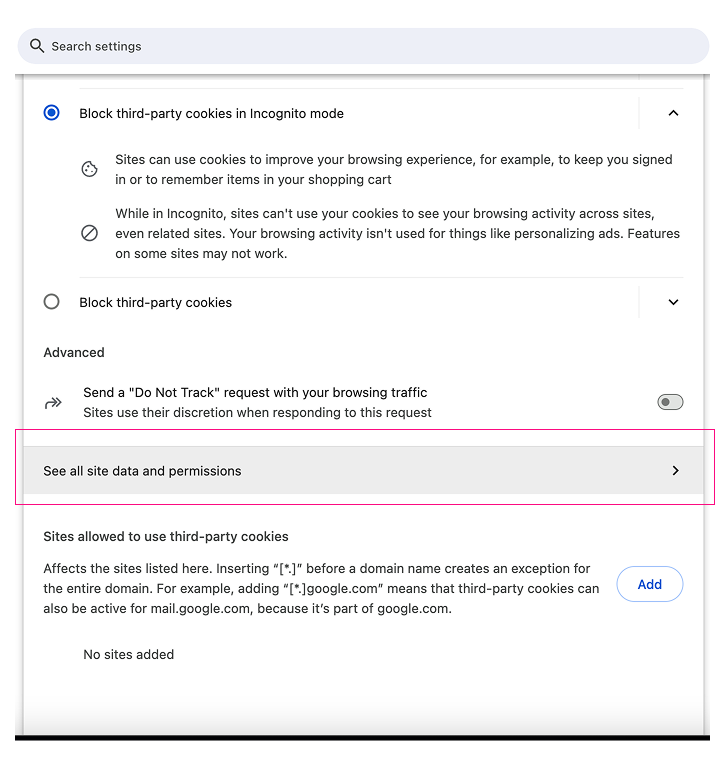Screen dimensions: 726x763
Task: Expand the "Block third-party cookies" option details
Action: (673, 302)
